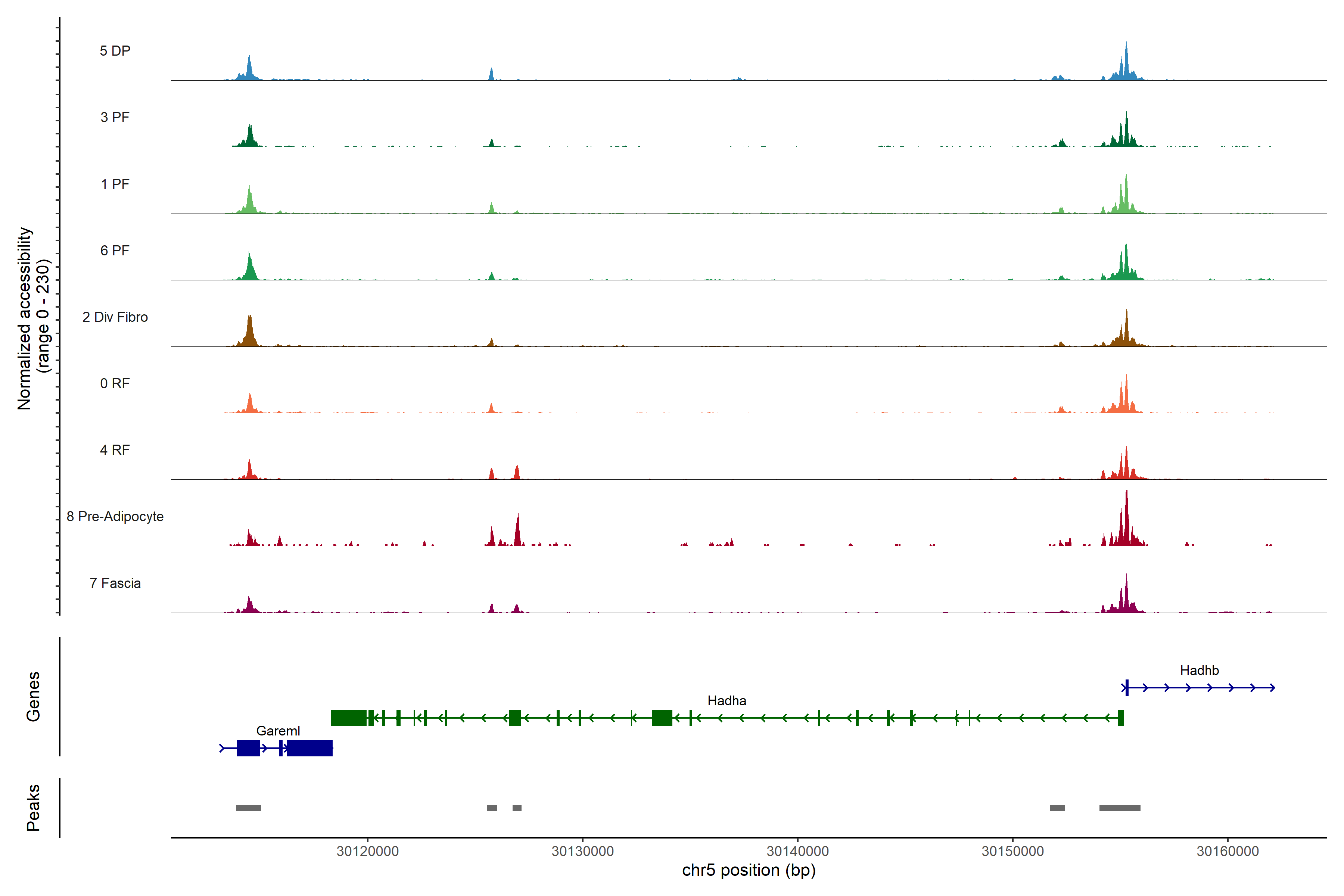This screenshot has width=1344, height=896.
Task: Click the Genes panel label
Action: [33, 697]
